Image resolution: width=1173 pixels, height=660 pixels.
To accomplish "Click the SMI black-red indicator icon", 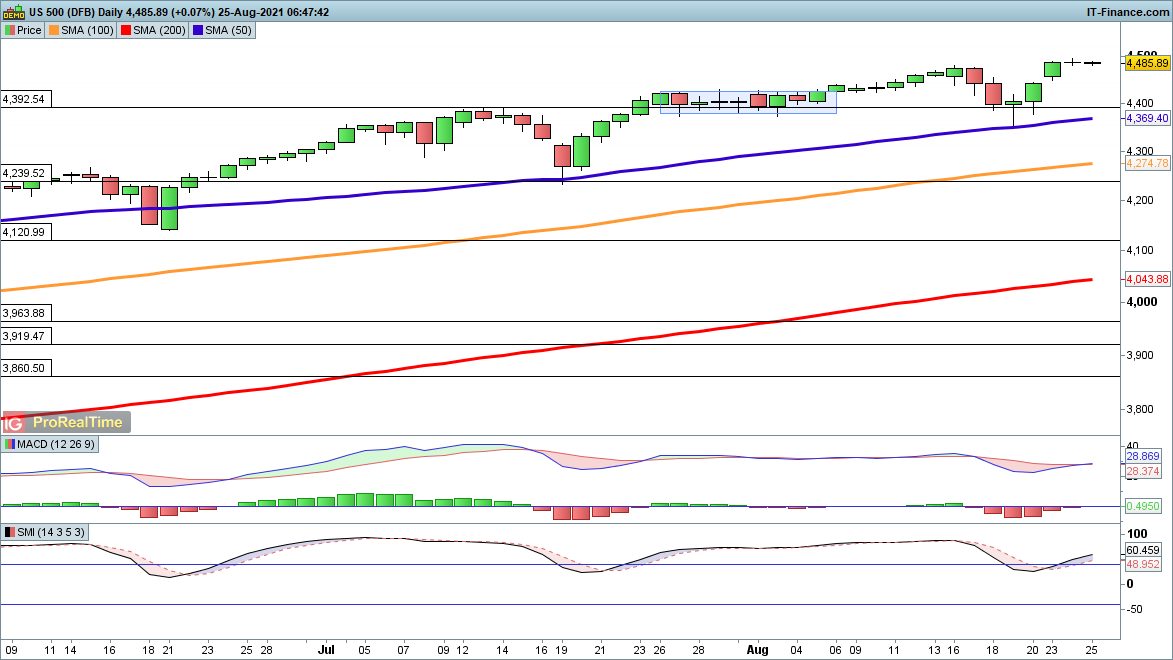I will (10, 532).
